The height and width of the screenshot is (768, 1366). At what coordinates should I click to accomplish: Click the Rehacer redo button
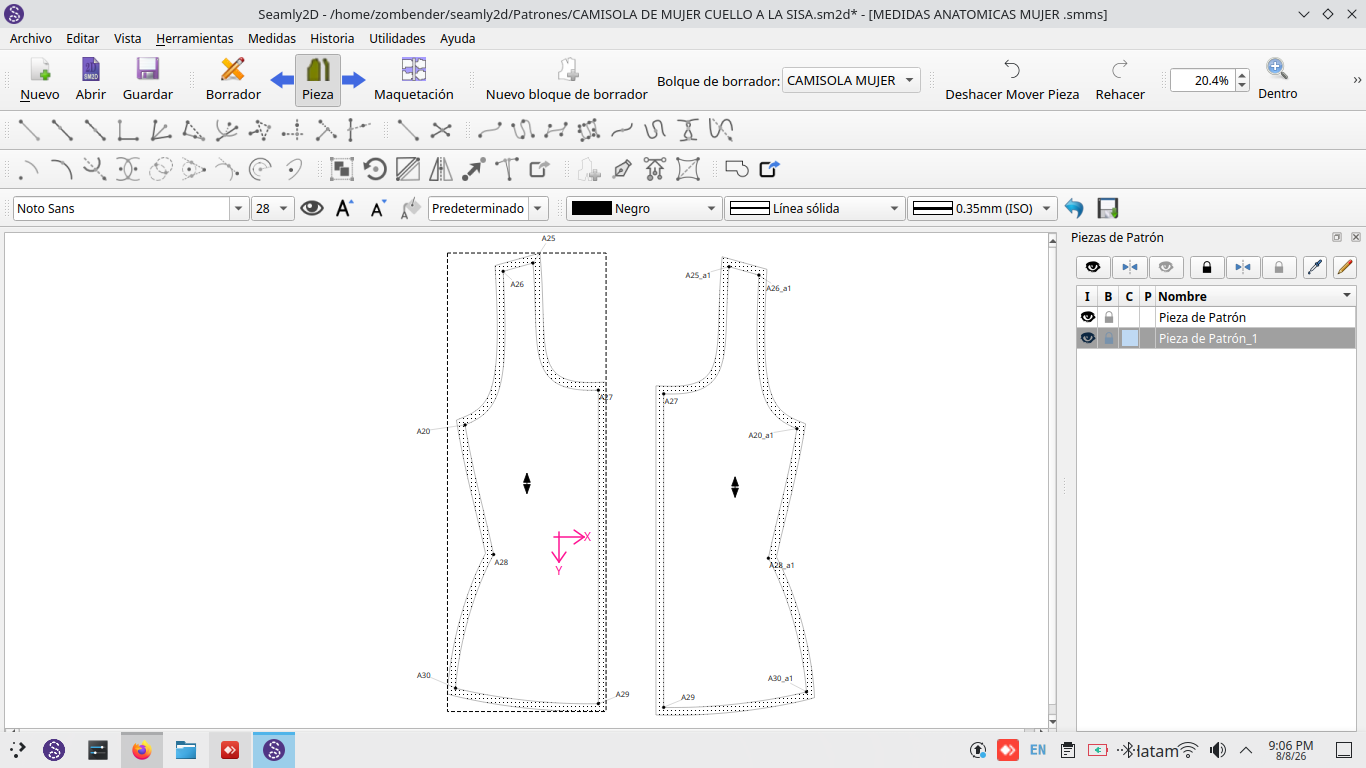[x=1120, y=80]
